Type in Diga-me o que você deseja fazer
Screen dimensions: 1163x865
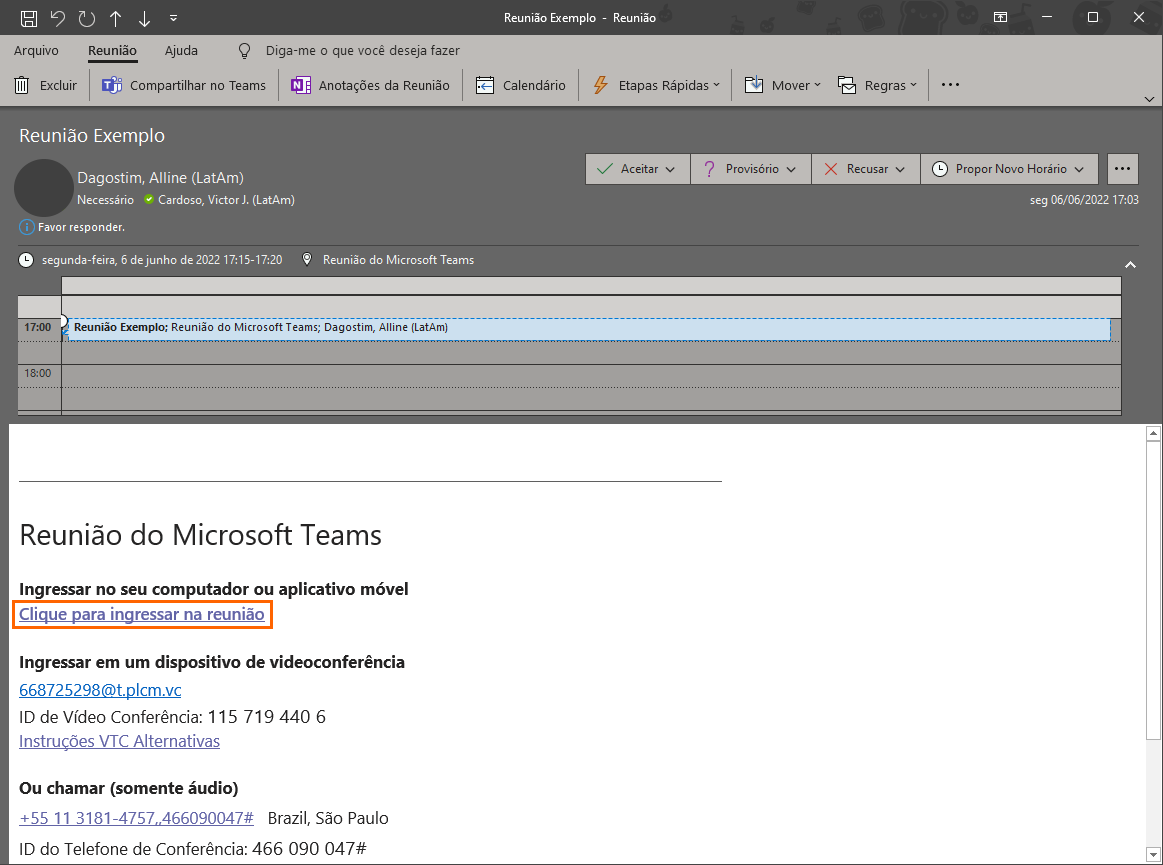pos(362,50)
